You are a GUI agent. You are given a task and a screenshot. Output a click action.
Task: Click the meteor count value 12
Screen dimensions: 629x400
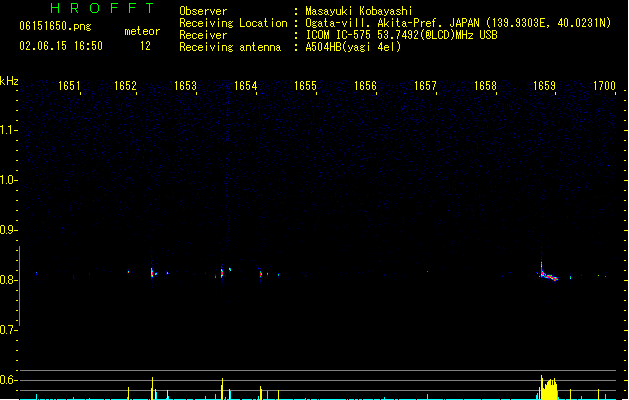[145, 46]
